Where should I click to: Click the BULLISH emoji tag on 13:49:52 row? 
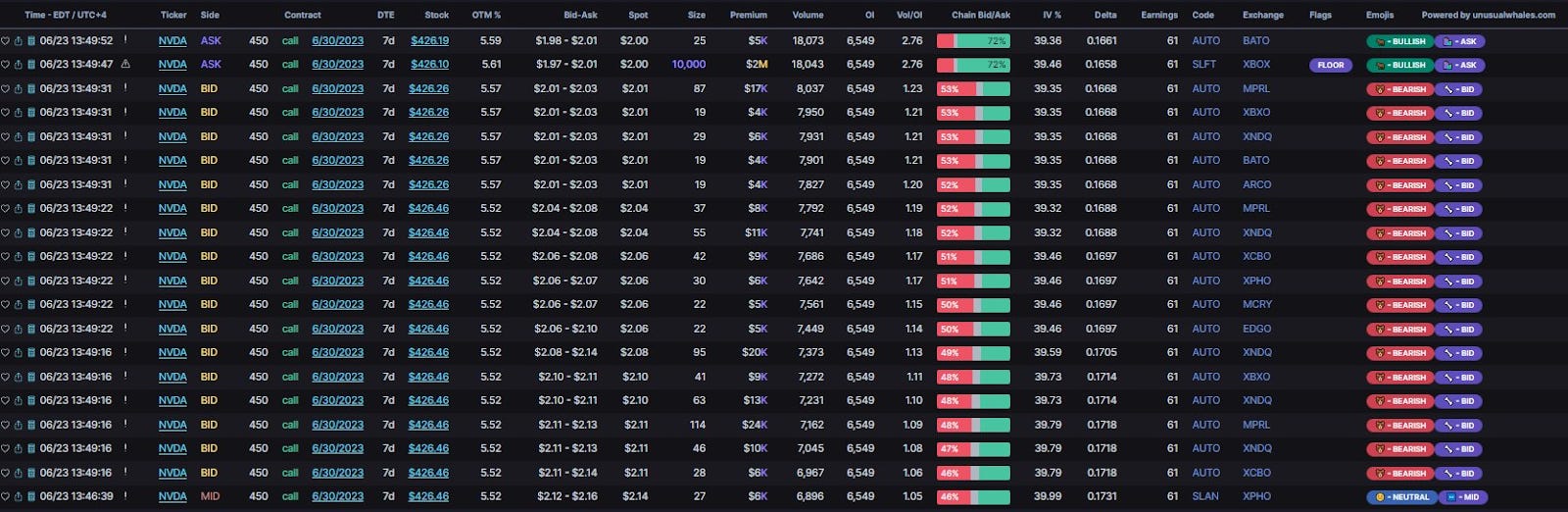pos(1399,41)
